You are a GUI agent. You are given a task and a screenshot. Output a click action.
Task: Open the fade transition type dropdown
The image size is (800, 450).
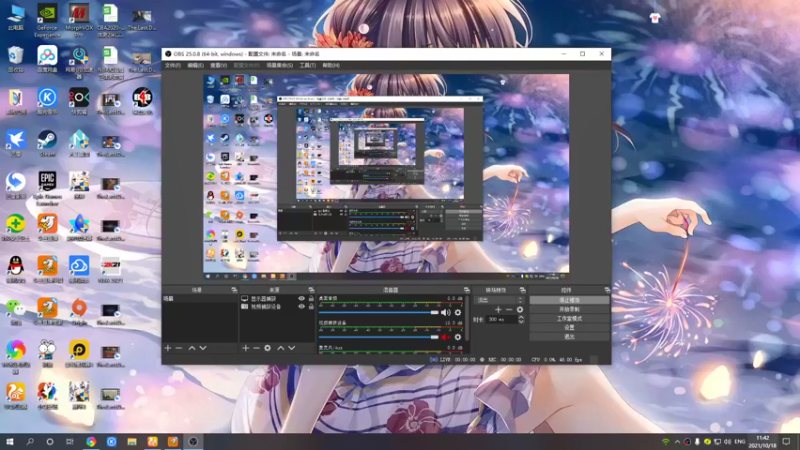tap(499, 300)
